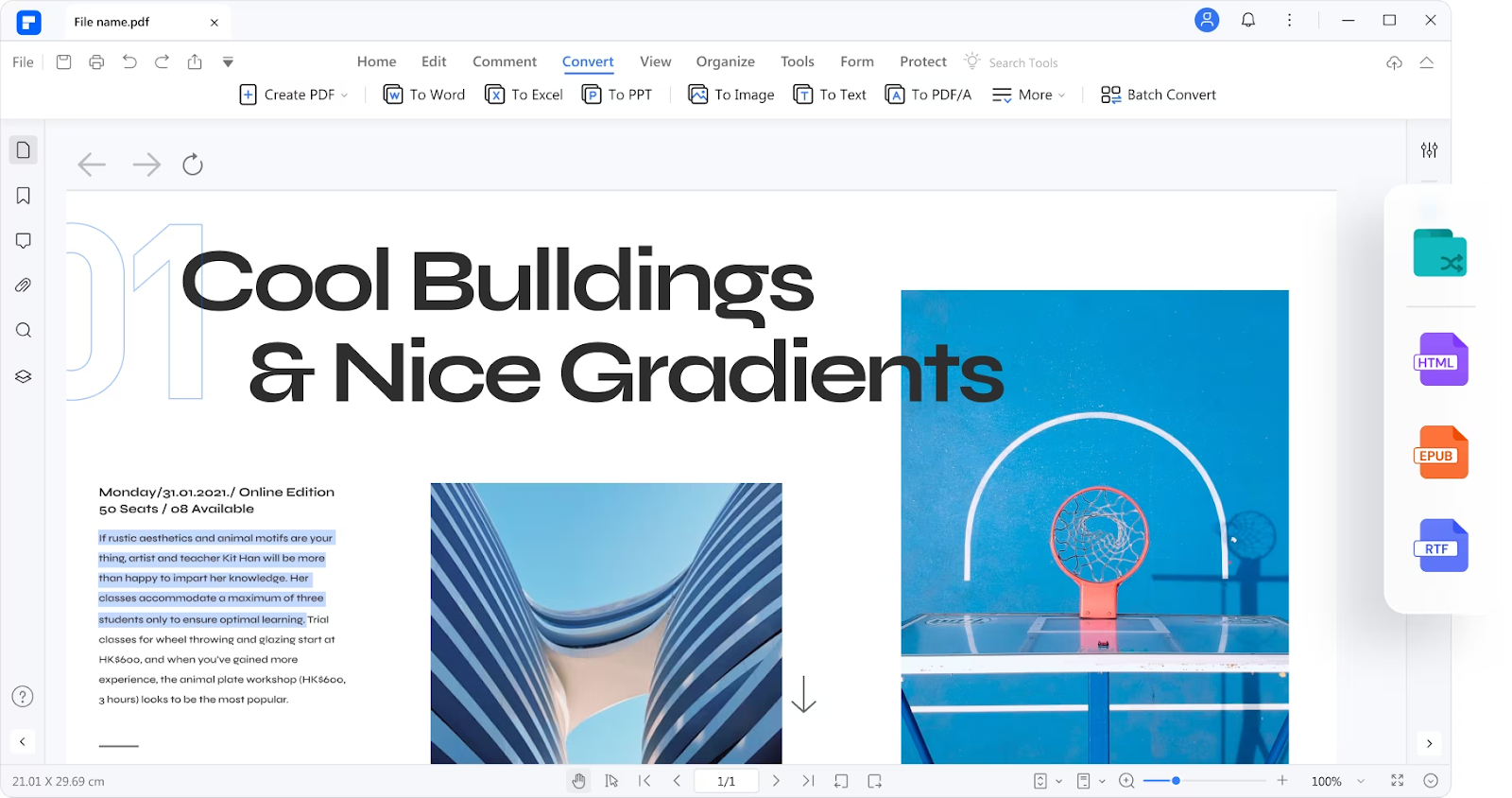Screen dimensions: 1512x798
Task: Undo the last action
Action: click(x=129, y=62)
